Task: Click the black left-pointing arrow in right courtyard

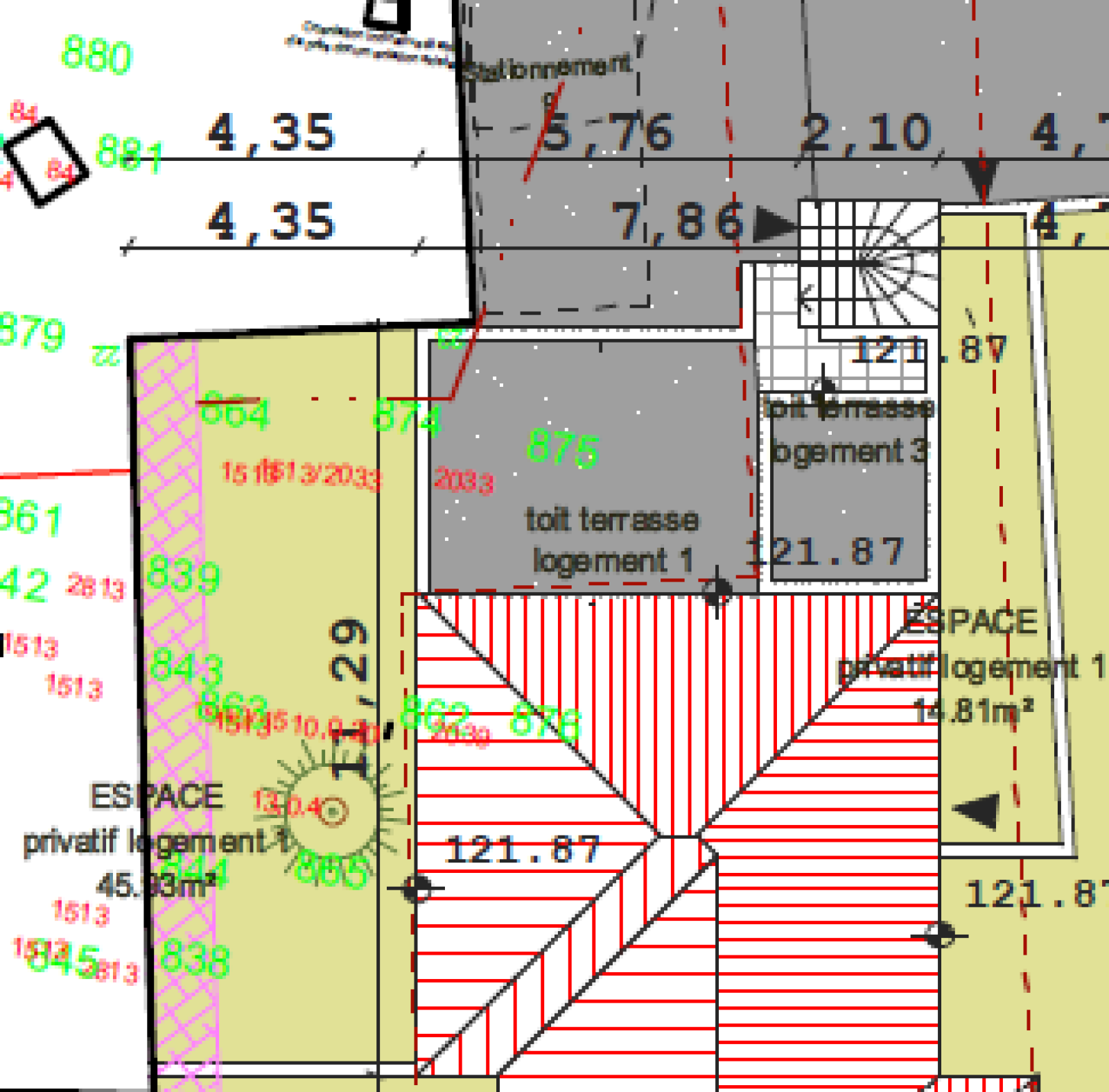Action: click(x=977, y=810)
